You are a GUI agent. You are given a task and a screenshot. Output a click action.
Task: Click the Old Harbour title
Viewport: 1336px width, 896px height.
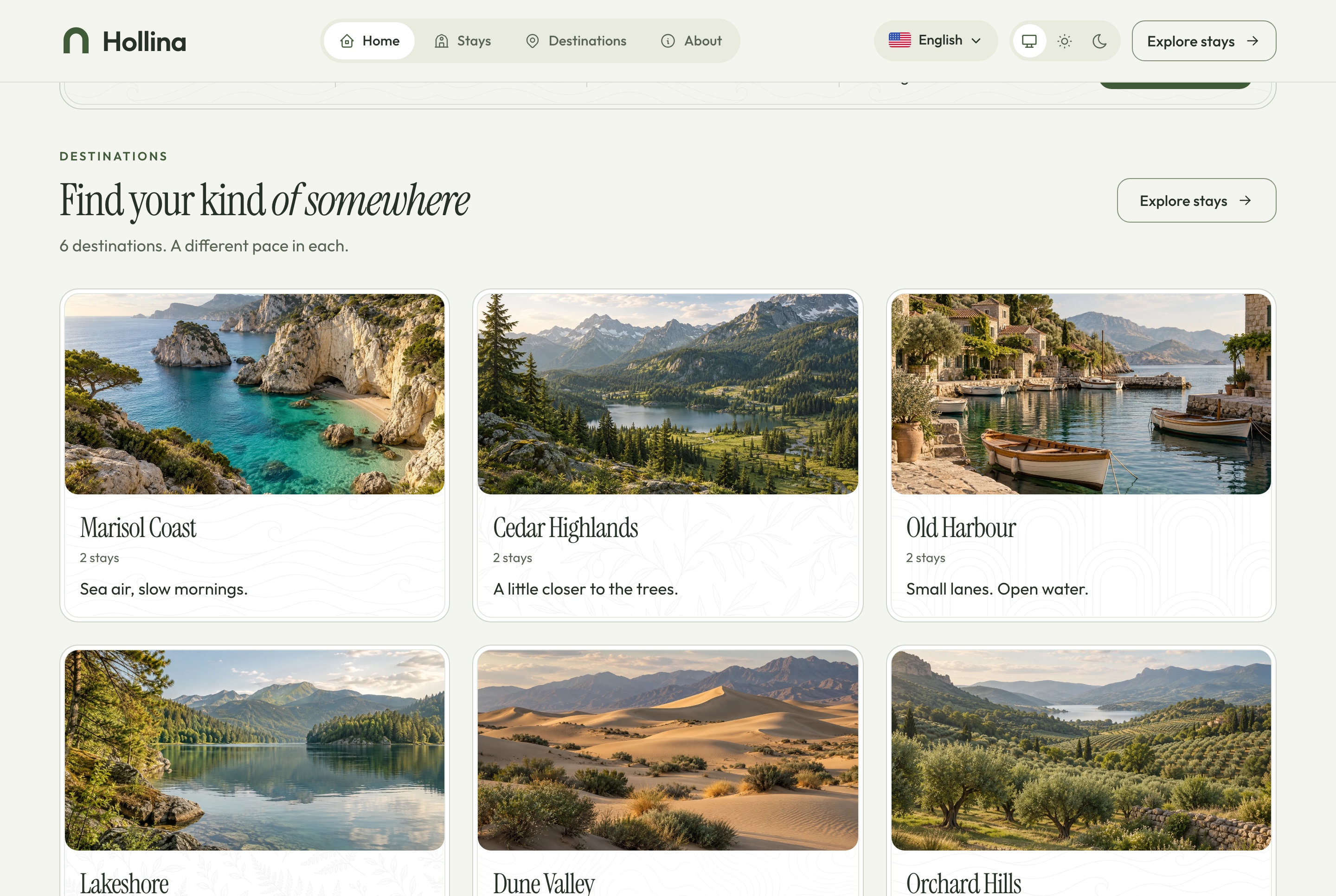961,527
